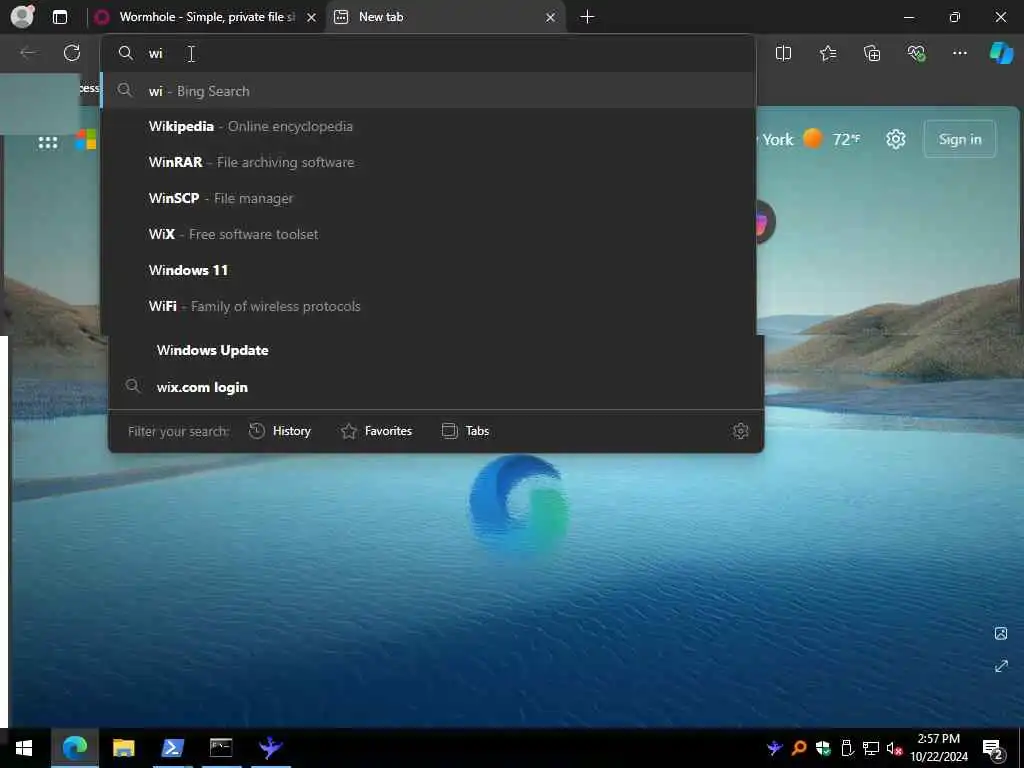1024x768 pixels.
Task: Open the Windows Start menu
Action: (x=24, y=748)
